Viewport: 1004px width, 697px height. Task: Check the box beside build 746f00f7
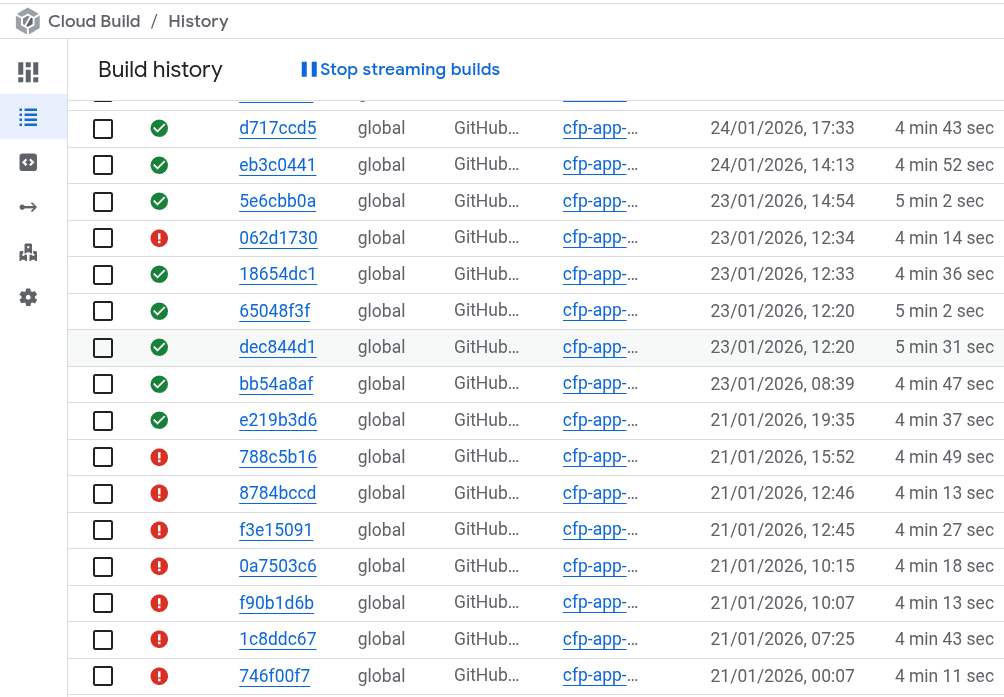coord(103,676)
